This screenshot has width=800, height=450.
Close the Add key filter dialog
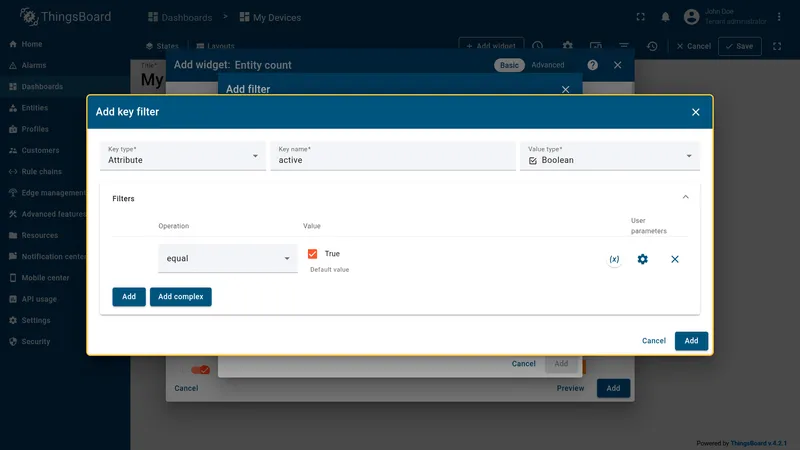click(x=695, y=112)
